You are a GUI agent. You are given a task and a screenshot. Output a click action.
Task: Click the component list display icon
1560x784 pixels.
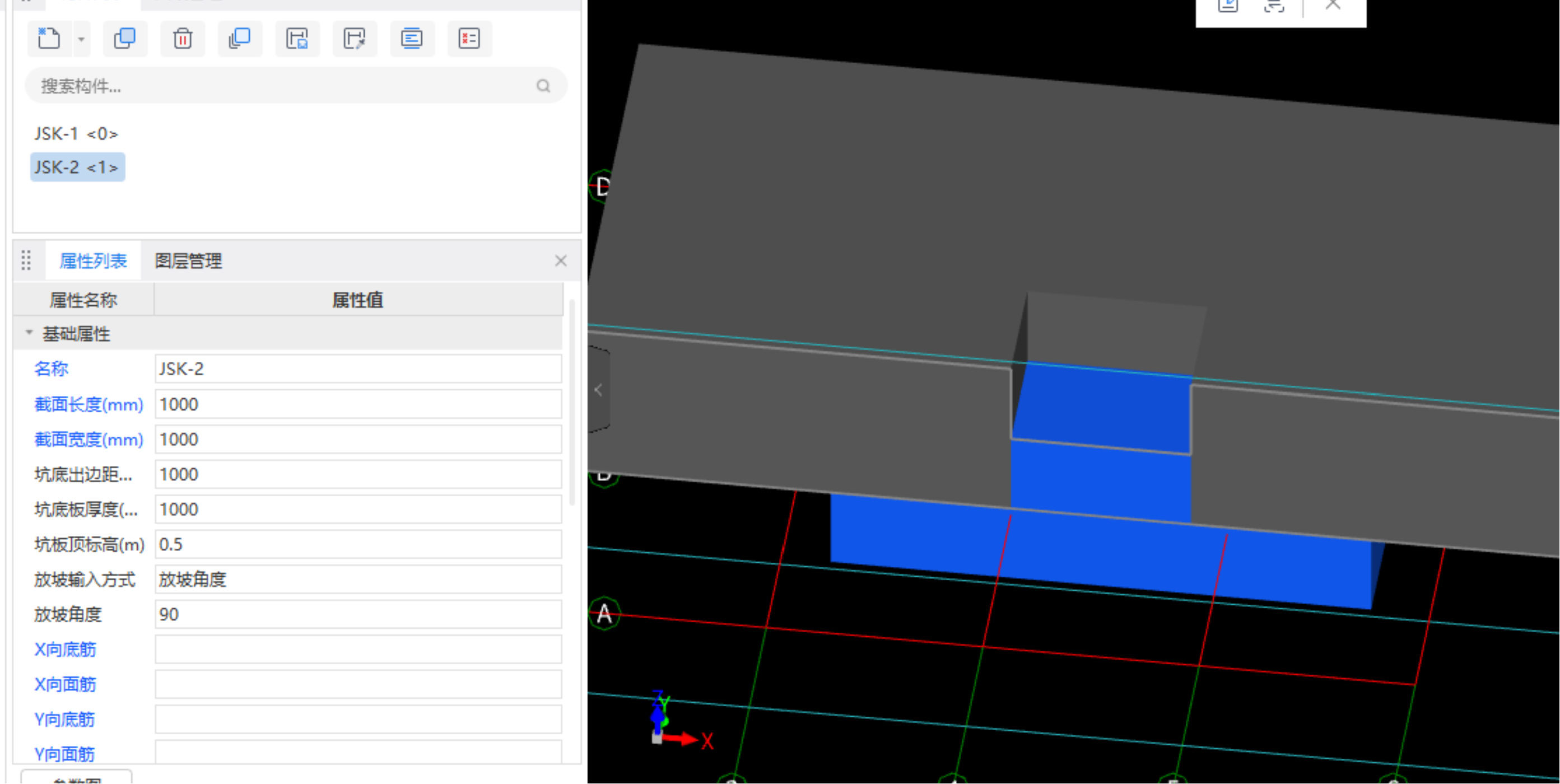412,39
